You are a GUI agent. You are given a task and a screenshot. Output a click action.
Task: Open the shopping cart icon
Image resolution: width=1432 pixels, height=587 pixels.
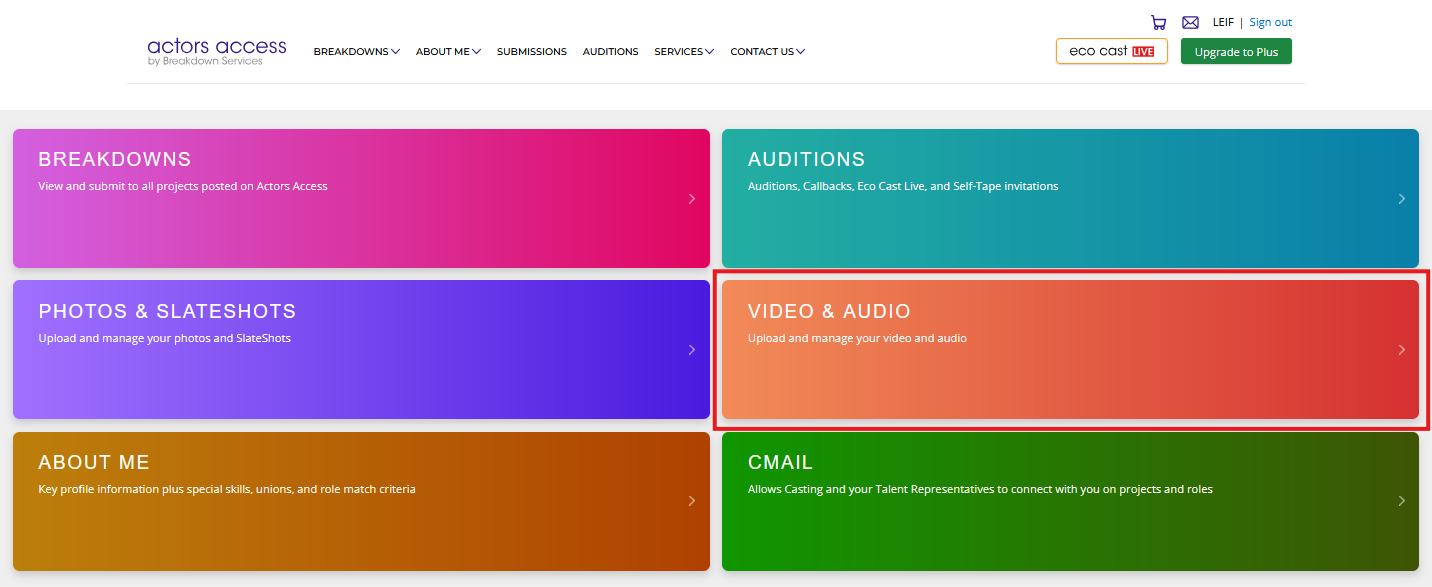pos(1158,22)
